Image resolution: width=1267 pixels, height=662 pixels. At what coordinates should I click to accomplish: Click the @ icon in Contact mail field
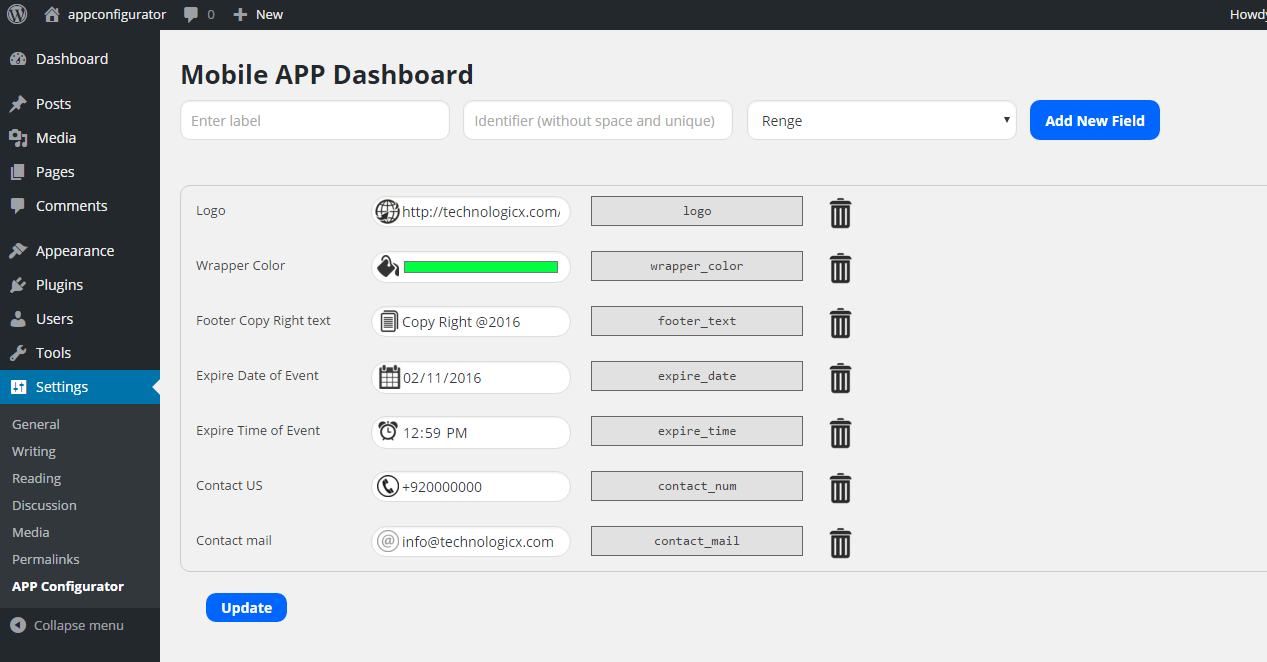pos(388,541)
